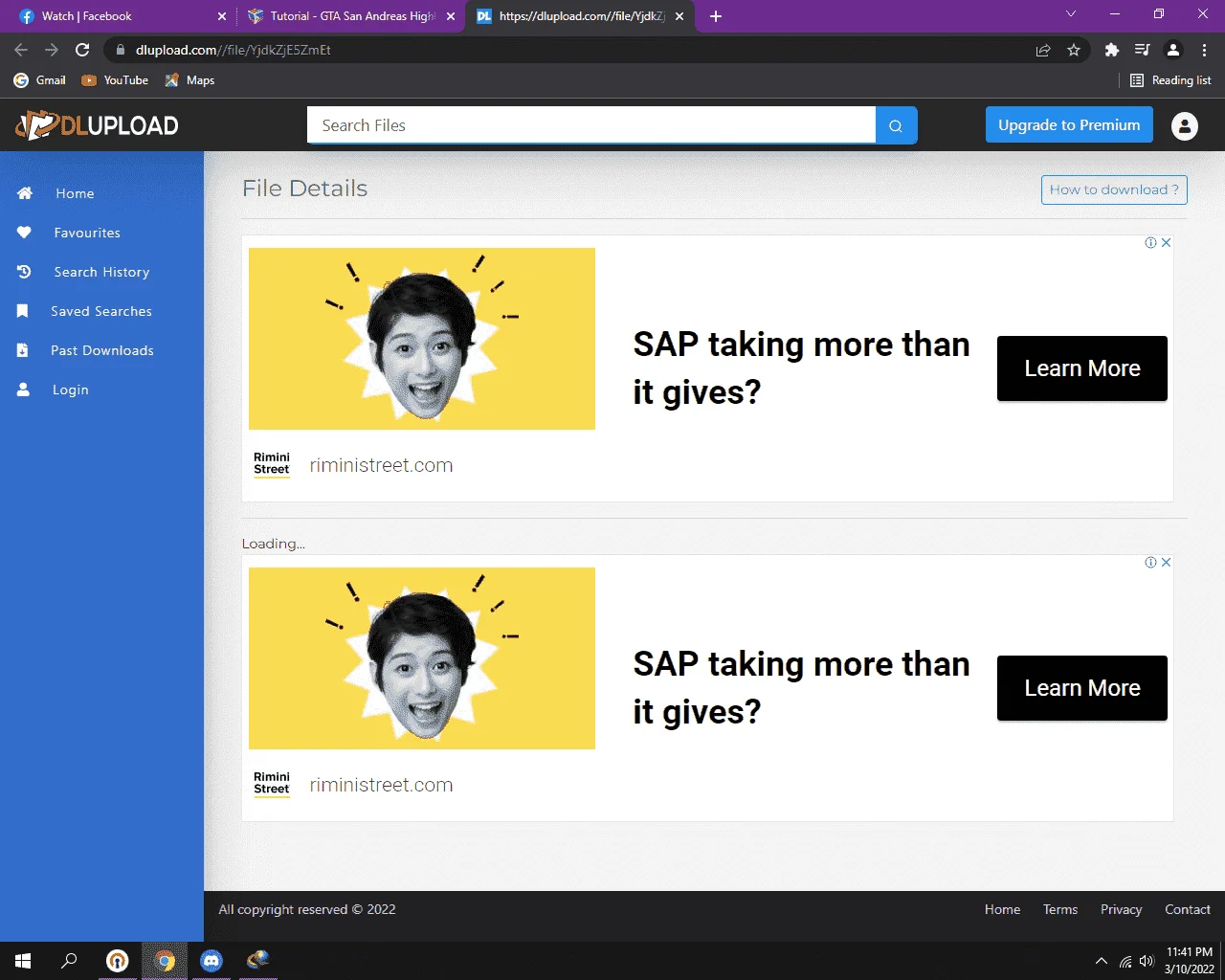1225x980 pixels.
Task: Click first ad's yellow face image
Action: [x=422, y=339]
